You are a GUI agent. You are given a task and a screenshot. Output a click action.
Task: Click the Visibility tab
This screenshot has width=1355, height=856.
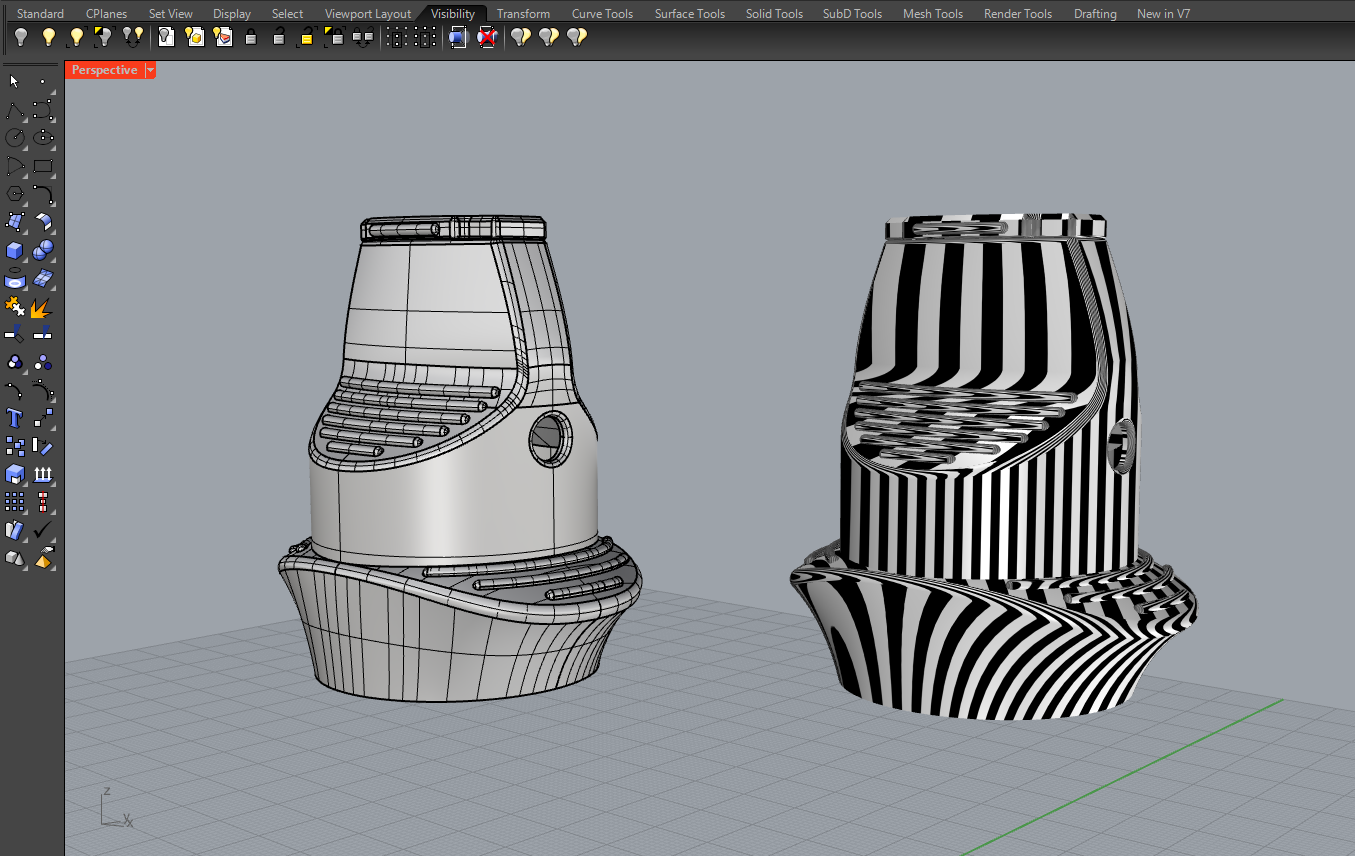point(453,14)
